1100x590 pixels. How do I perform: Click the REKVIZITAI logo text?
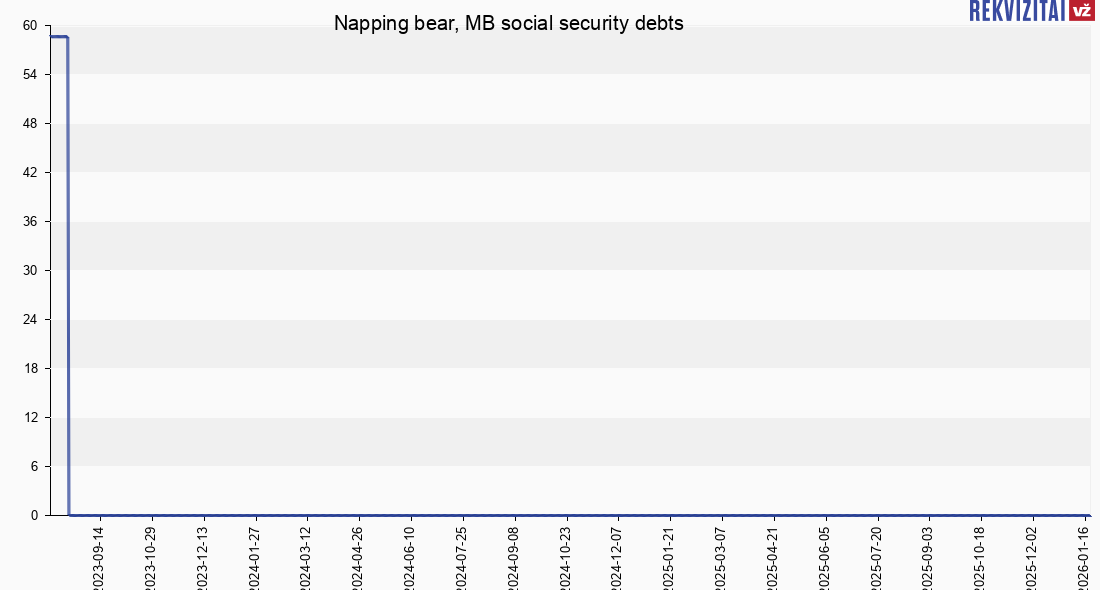(x=1017, y=10)
